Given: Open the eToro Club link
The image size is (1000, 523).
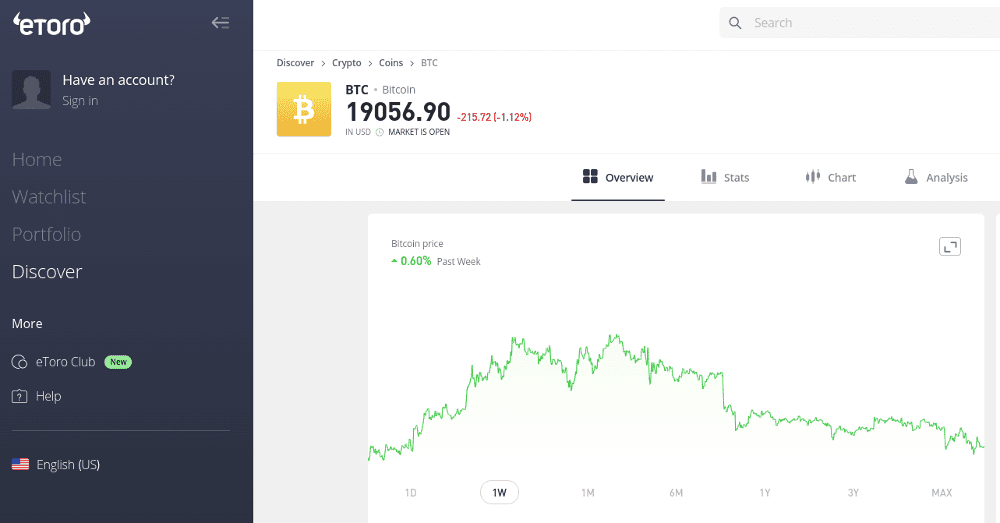Looking at the screenshot, I should click(65, 362).
